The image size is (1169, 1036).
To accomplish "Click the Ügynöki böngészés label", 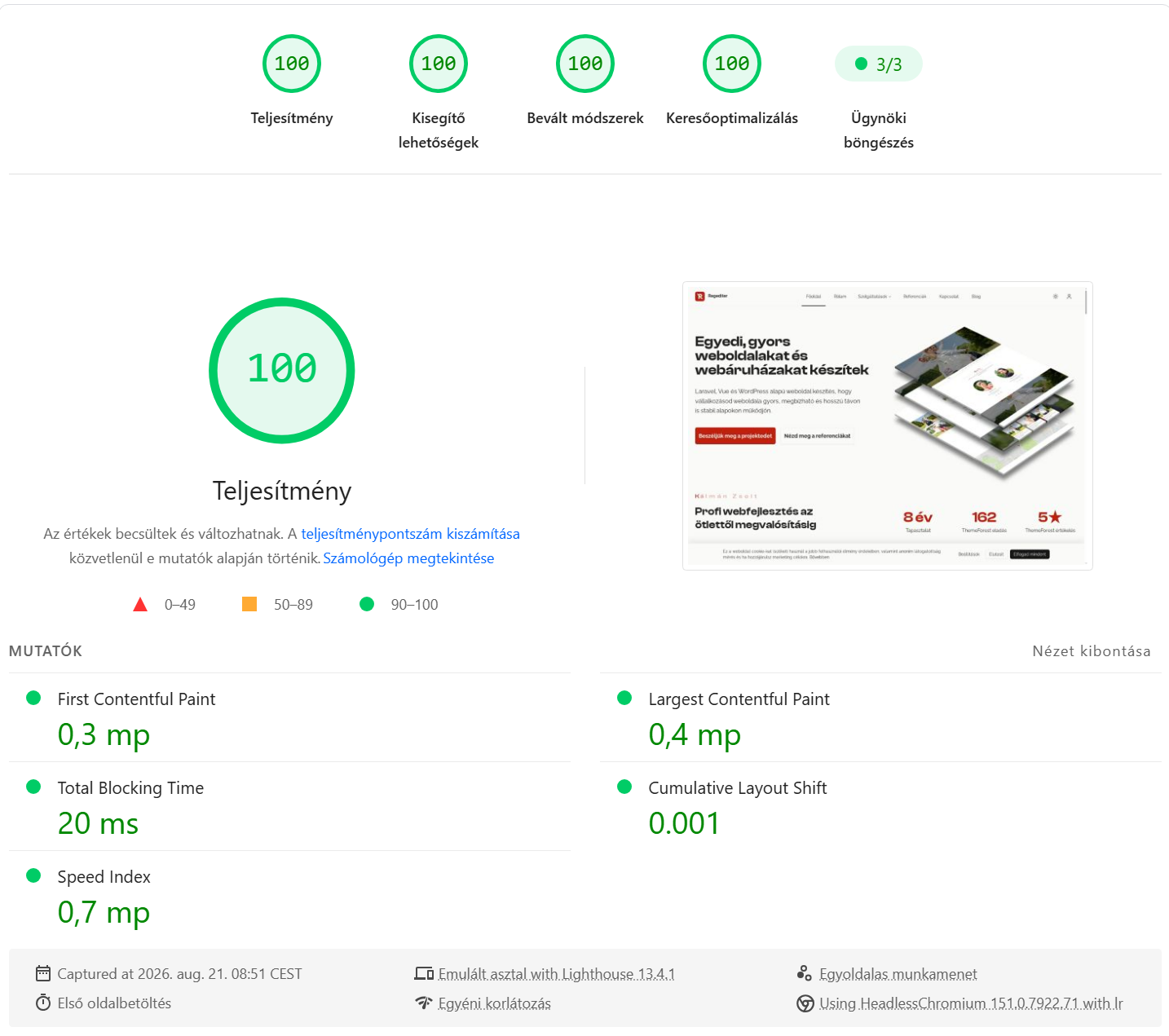I will tap(879, 130).
